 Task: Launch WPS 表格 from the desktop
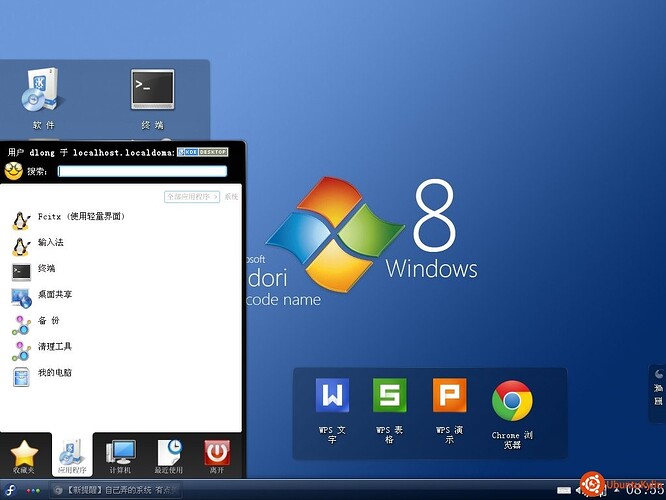(x=389, y=410)
